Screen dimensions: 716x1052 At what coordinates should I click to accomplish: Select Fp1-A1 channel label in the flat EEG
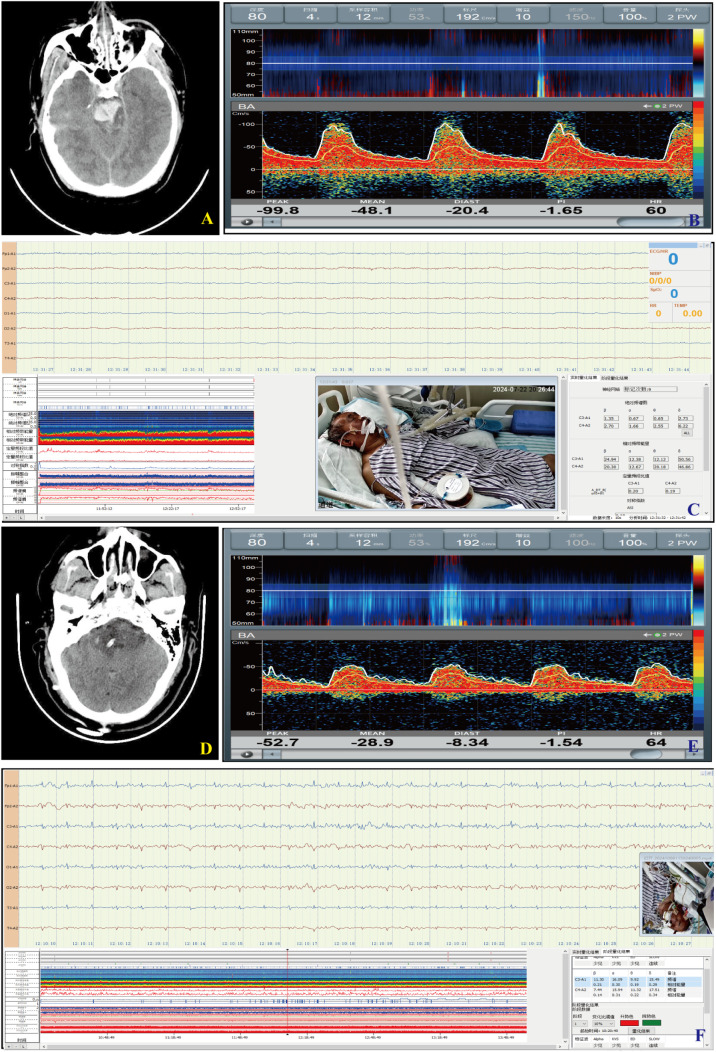pyautogui.click(x=9, y=254)
